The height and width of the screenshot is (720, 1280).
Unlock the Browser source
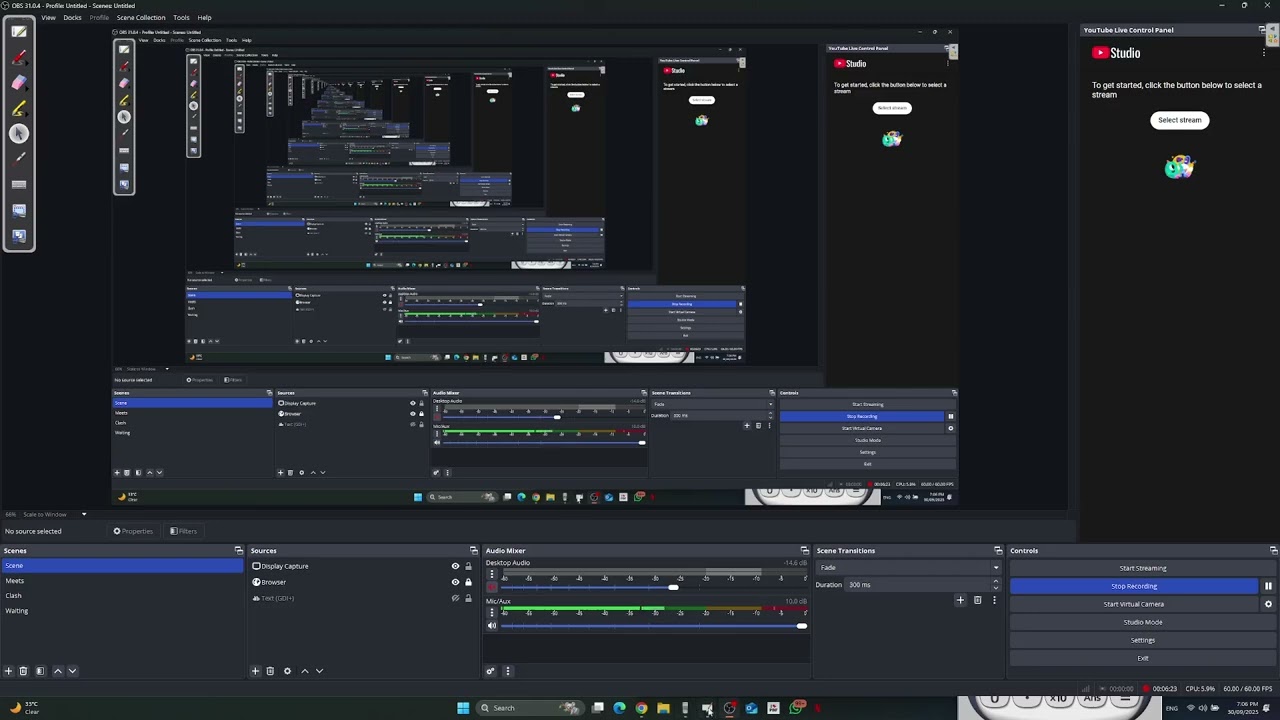pyautogui.click(x=468, y=582)
